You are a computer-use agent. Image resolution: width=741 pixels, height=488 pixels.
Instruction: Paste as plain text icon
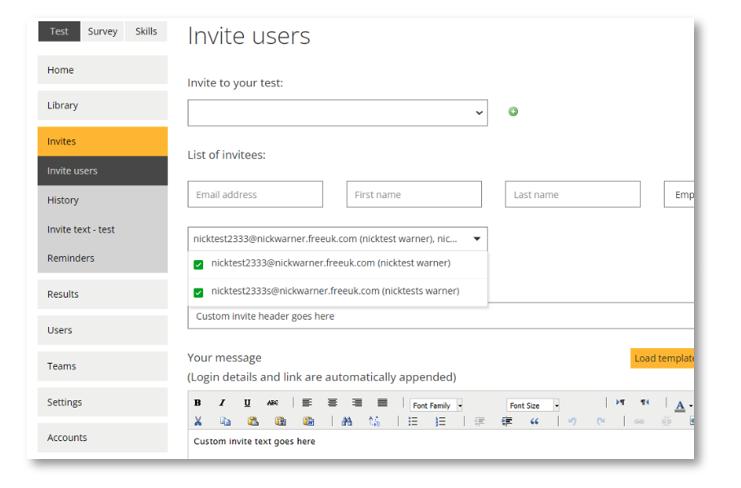click(281, 421)
